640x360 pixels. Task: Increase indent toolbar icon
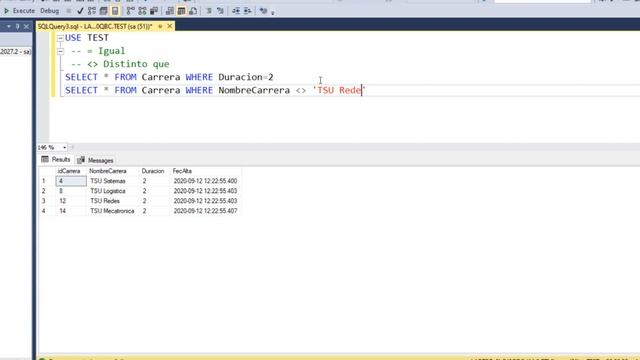(x=248, y=11)
